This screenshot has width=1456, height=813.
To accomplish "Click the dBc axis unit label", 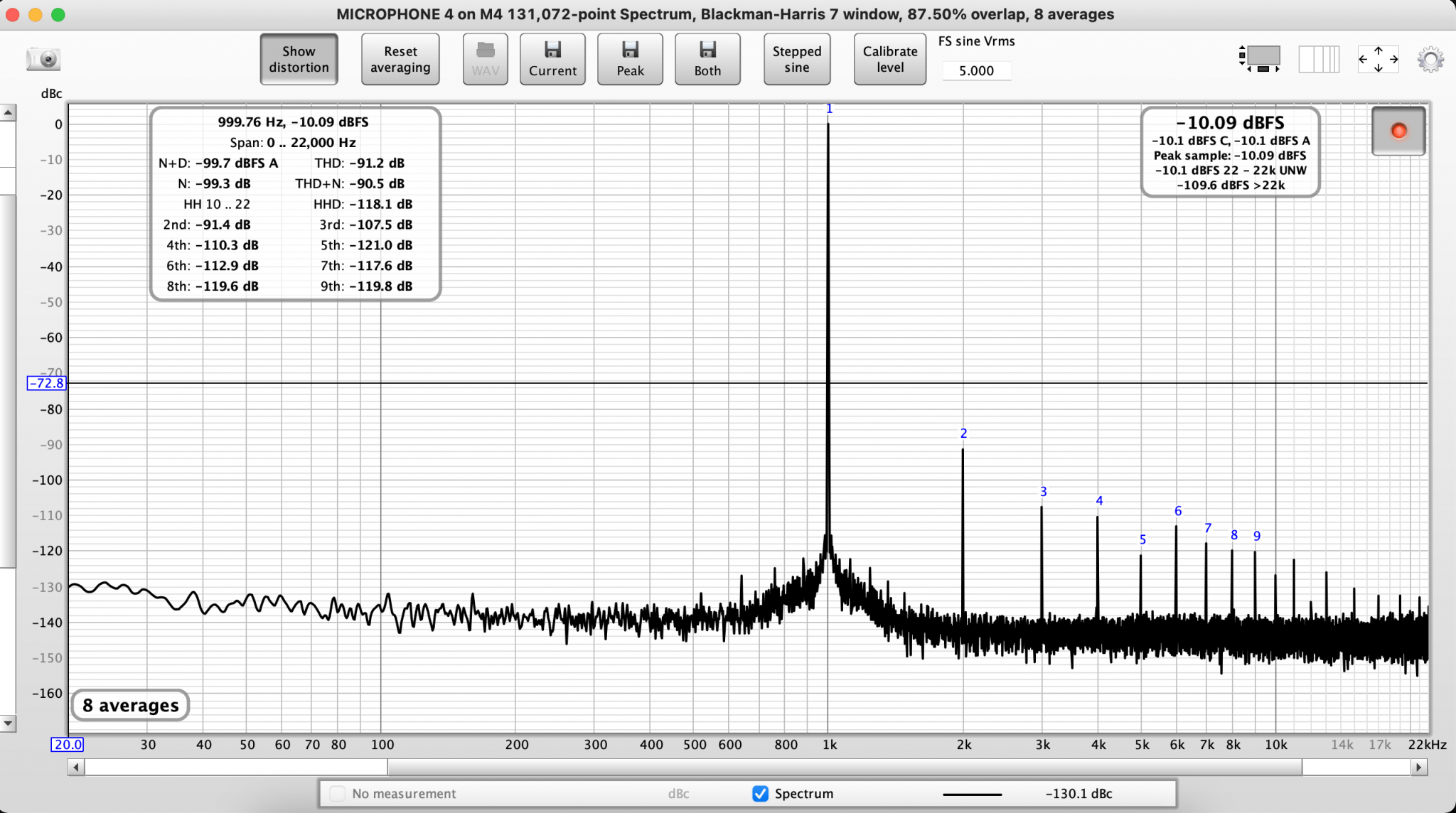I will coord(51,94).
